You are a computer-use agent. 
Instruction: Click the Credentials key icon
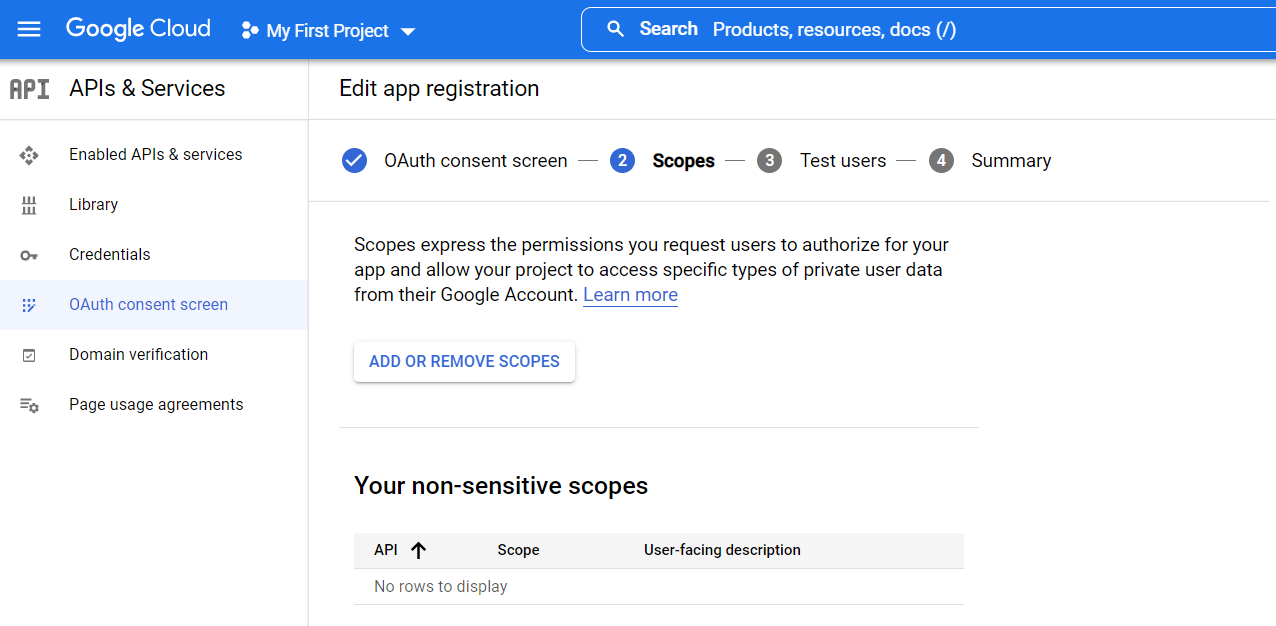coord(29,255)
